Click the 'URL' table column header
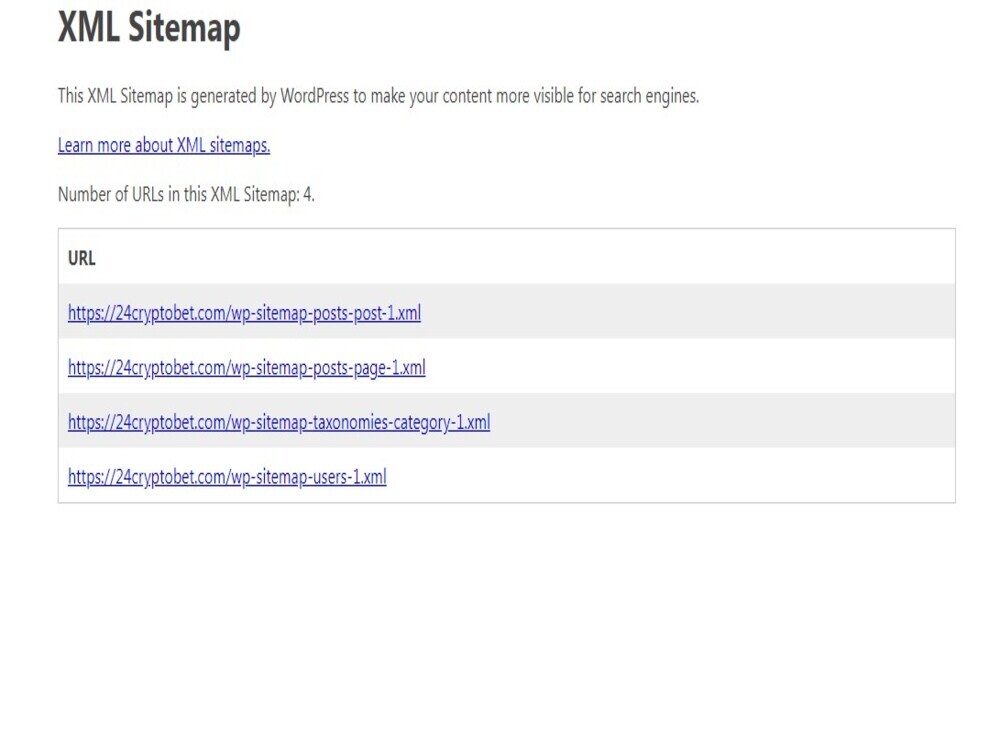1000x750 pixels. (x=82, y=258)
